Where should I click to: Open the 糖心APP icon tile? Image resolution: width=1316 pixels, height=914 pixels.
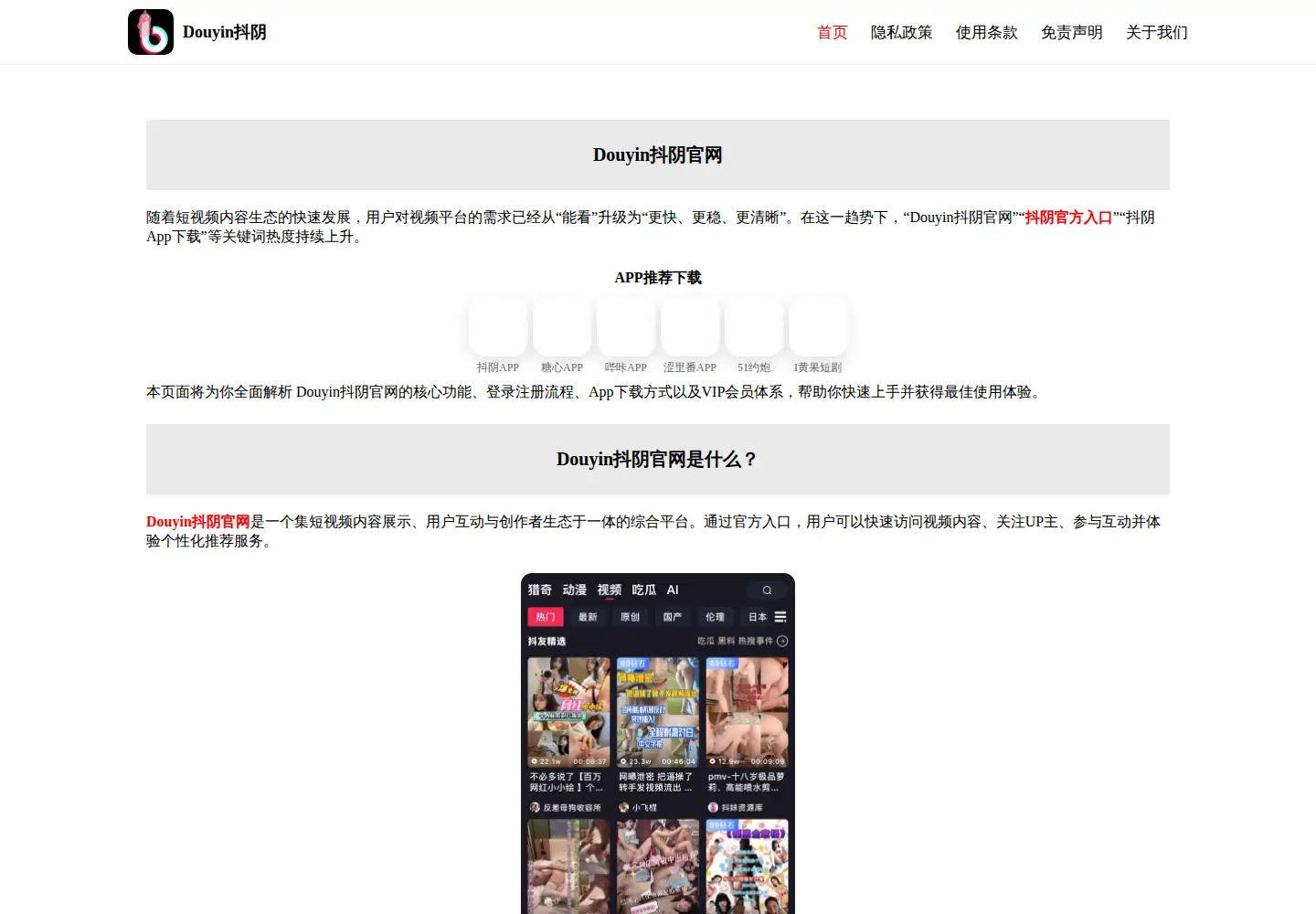pos(562,326)
